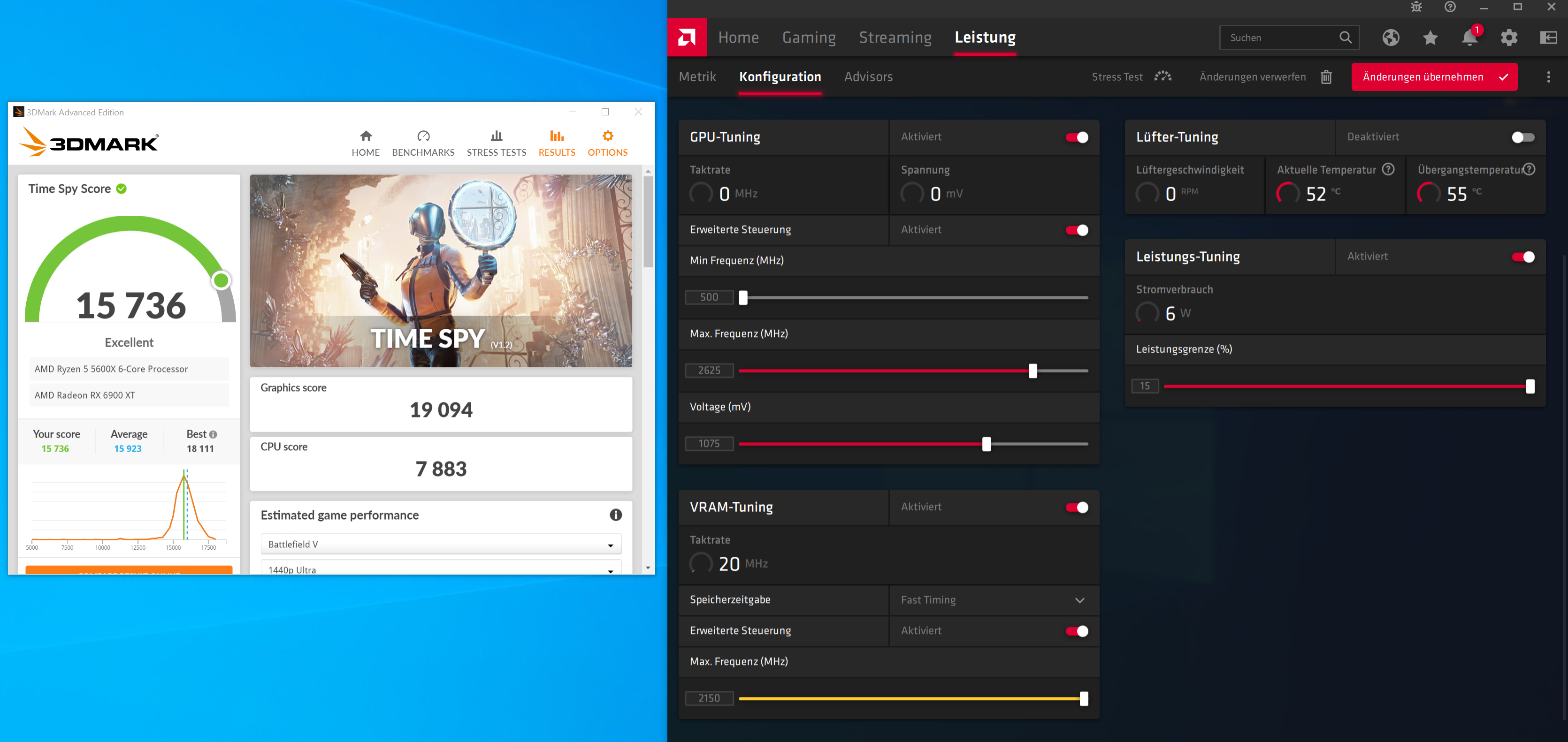The height and width of the screenshot is (742, 1568).
Task: Open favorites star icon
Action: [1430, 38]
